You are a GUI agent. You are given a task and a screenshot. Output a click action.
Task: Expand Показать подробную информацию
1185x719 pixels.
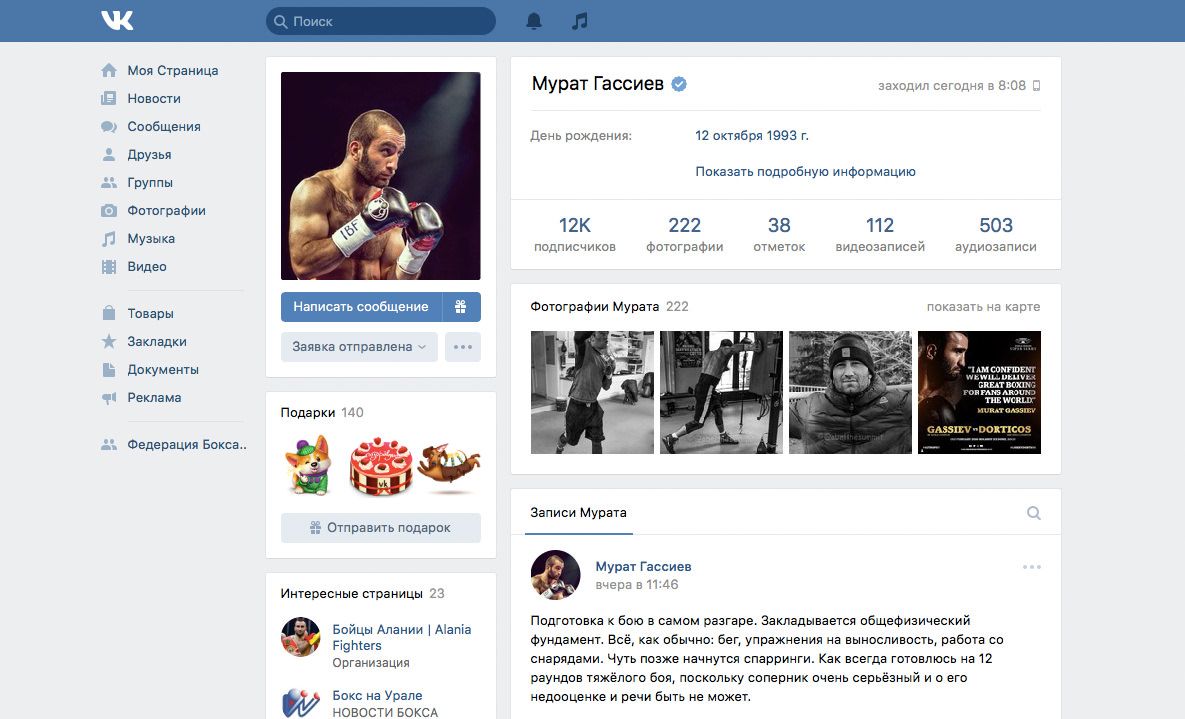point(805,172)
